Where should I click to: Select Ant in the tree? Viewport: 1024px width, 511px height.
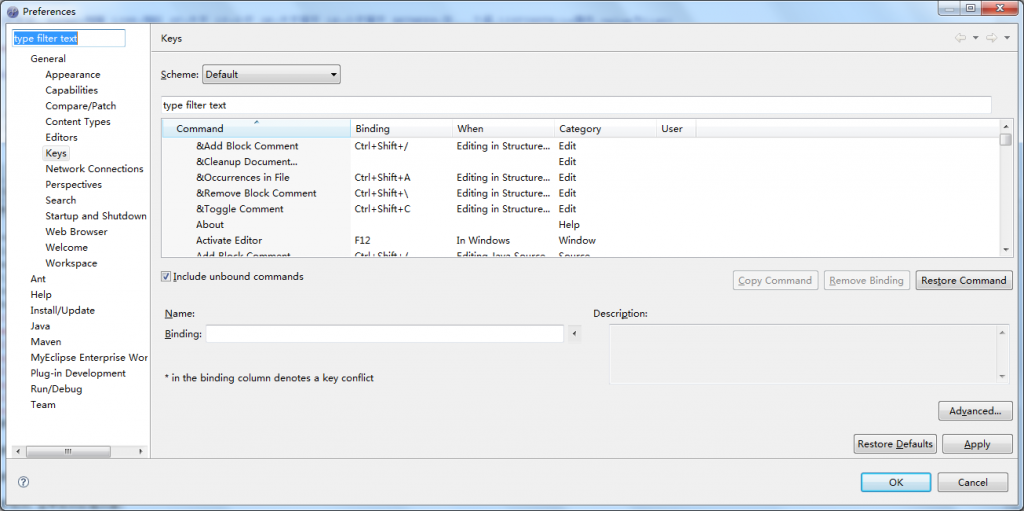pyautogui.click(x=38, y=278)
